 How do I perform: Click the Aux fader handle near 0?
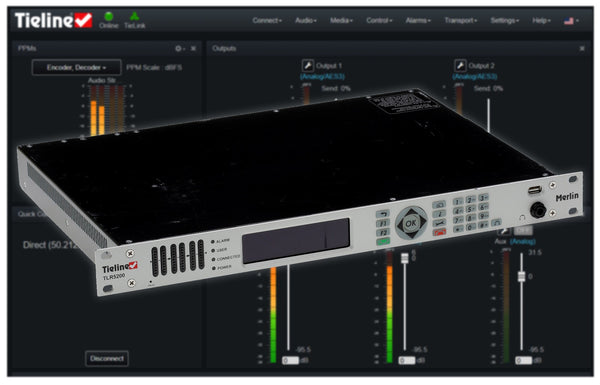point(521,276)
